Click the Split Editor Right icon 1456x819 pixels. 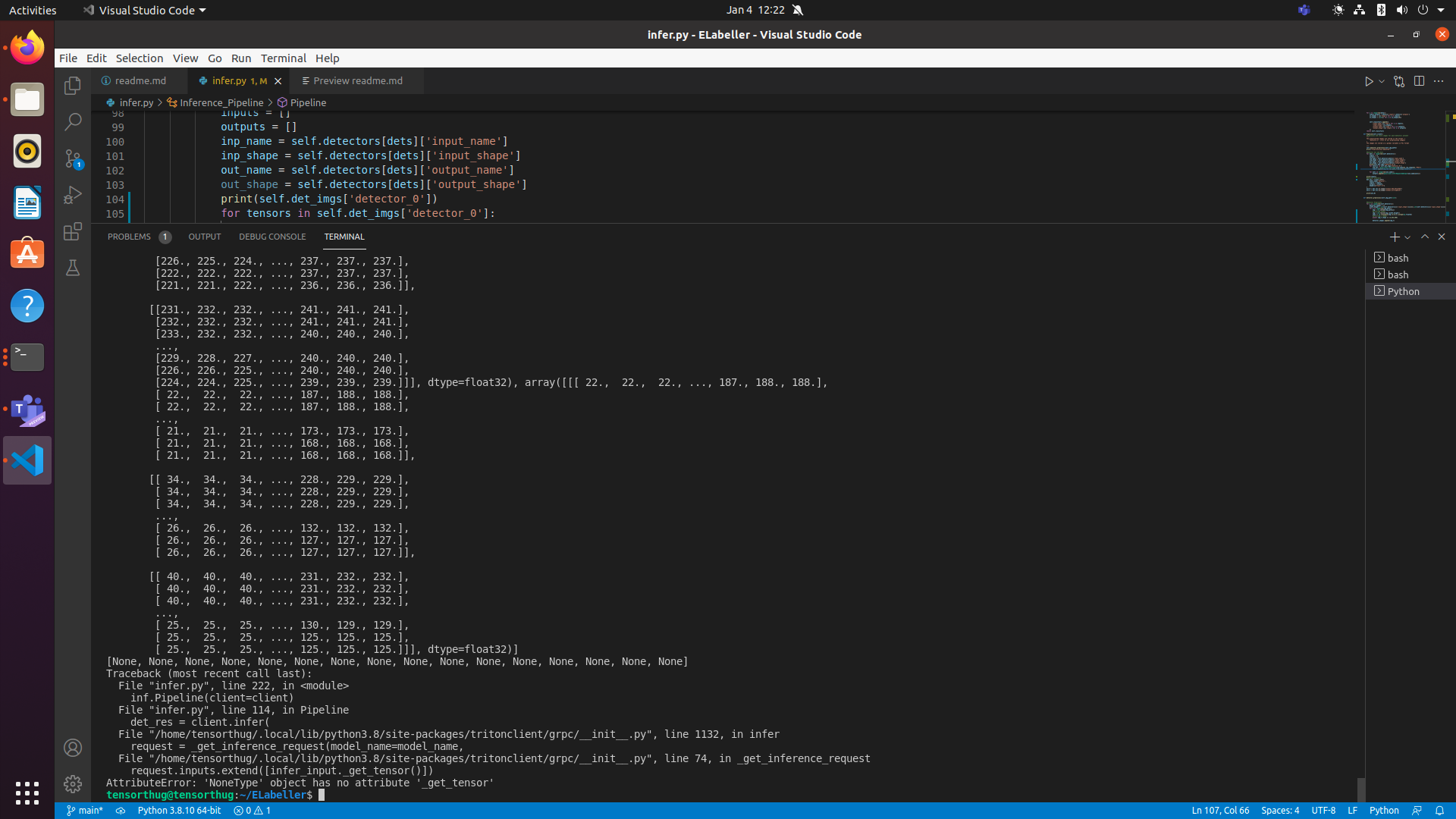click(x=1419, y=81)
